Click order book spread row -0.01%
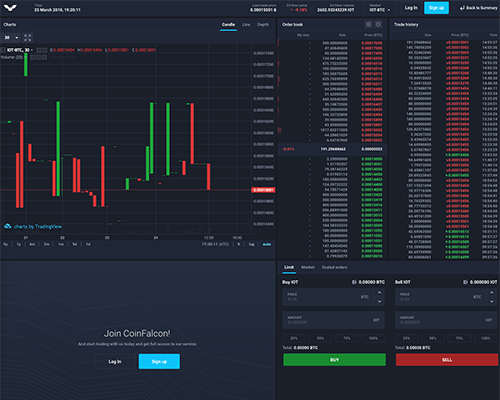Viewport: 500px width, 400px height. point(333,149)
